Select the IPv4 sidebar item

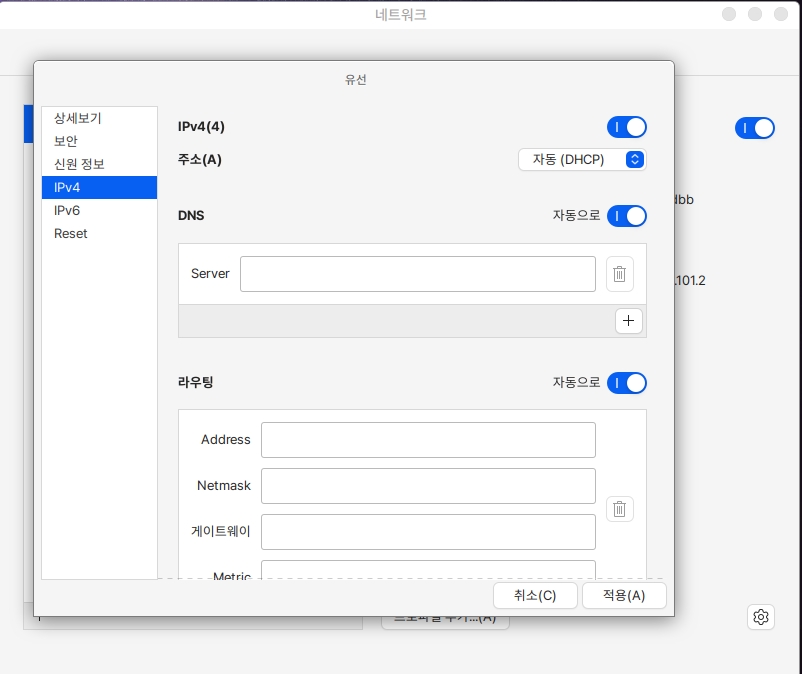[67, 187]
